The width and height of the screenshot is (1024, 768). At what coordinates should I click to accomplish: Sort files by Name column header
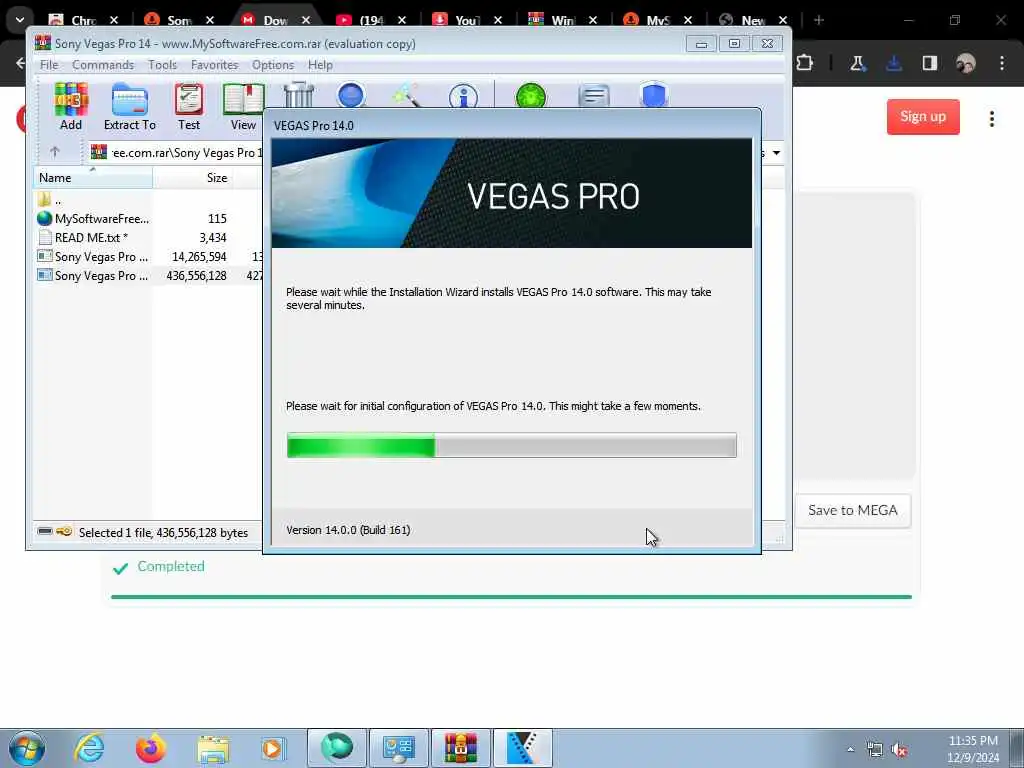93,178
